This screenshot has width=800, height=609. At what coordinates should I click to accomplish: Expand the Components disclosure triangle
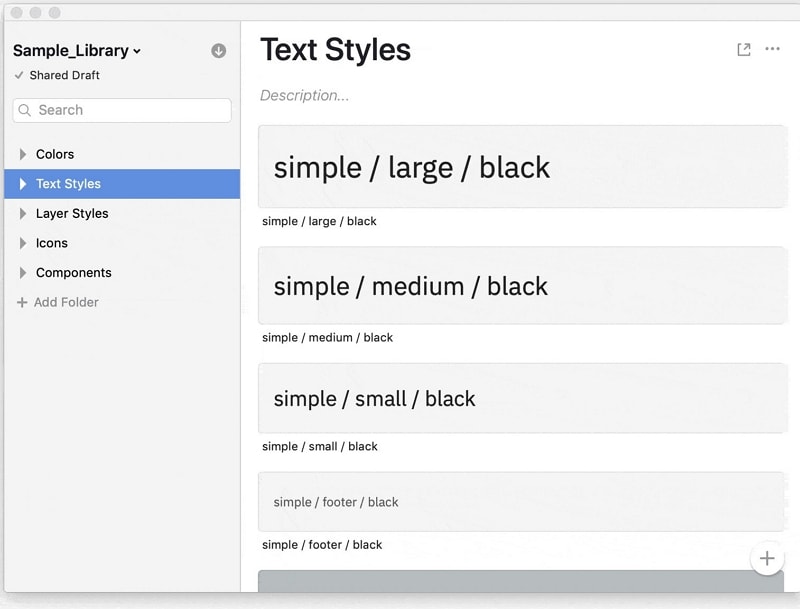[x=23, y=272]
